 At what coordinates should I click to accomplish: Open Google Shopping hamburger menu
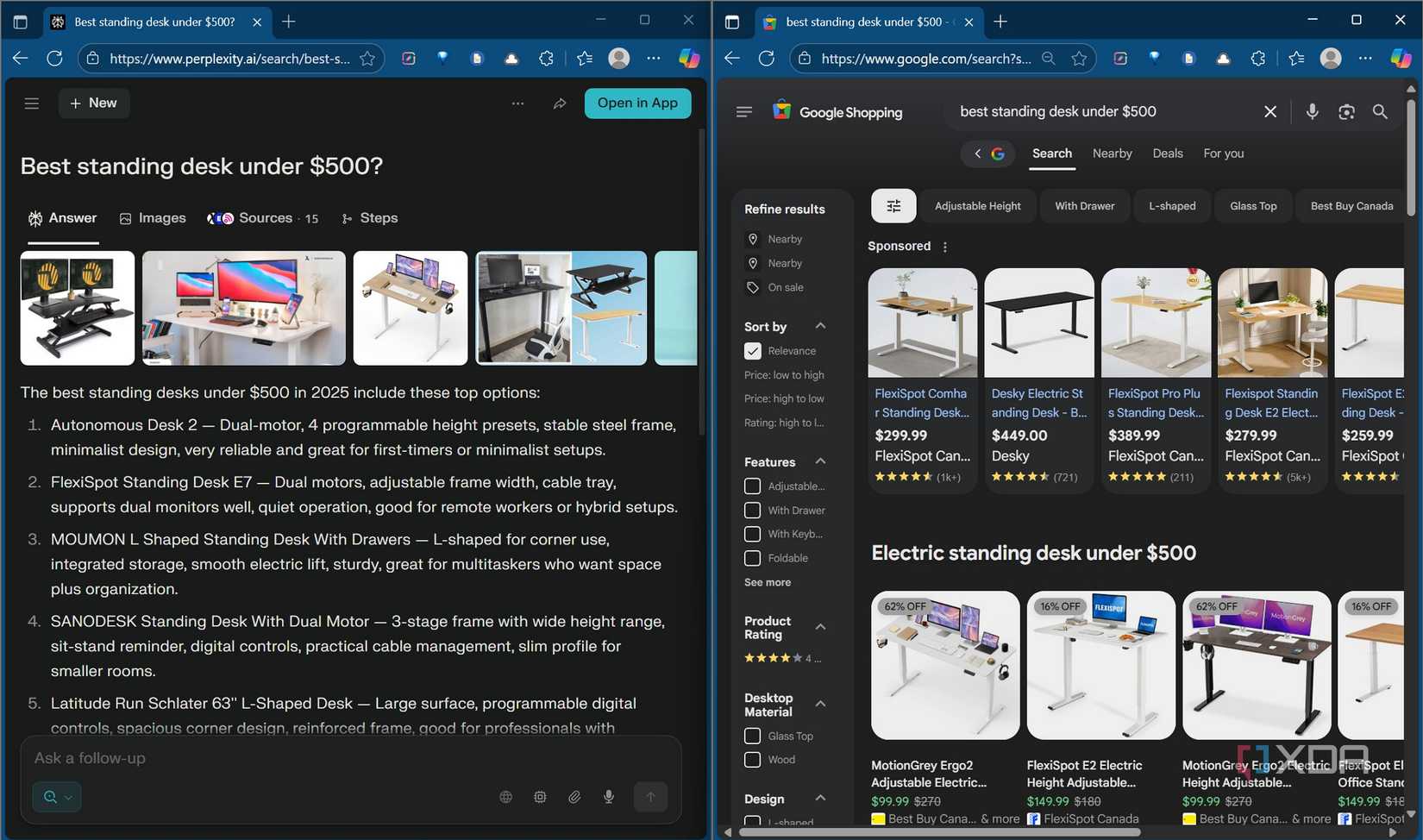point(744,112)
